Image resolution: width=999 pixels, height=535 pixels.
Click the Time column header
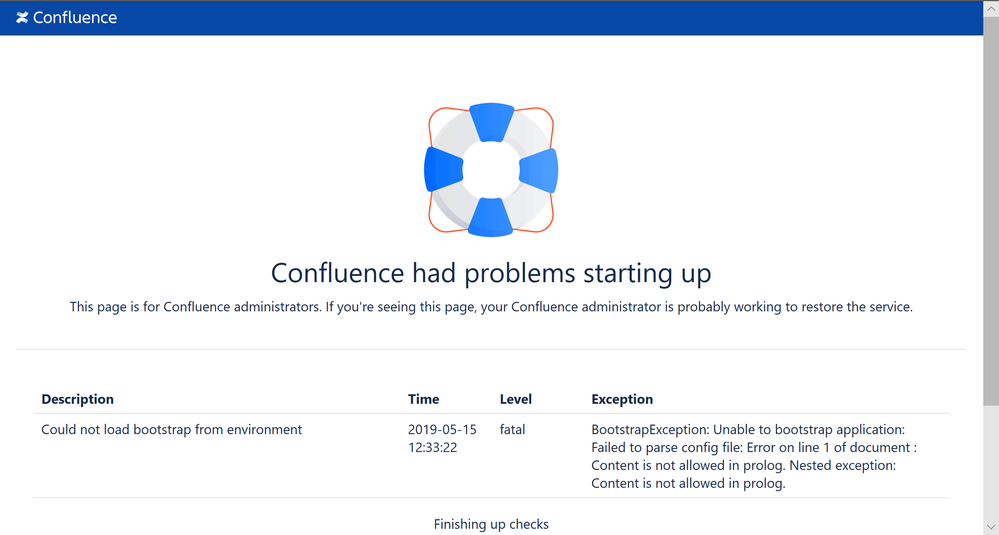pyautogui.click(x=424, y=399)
